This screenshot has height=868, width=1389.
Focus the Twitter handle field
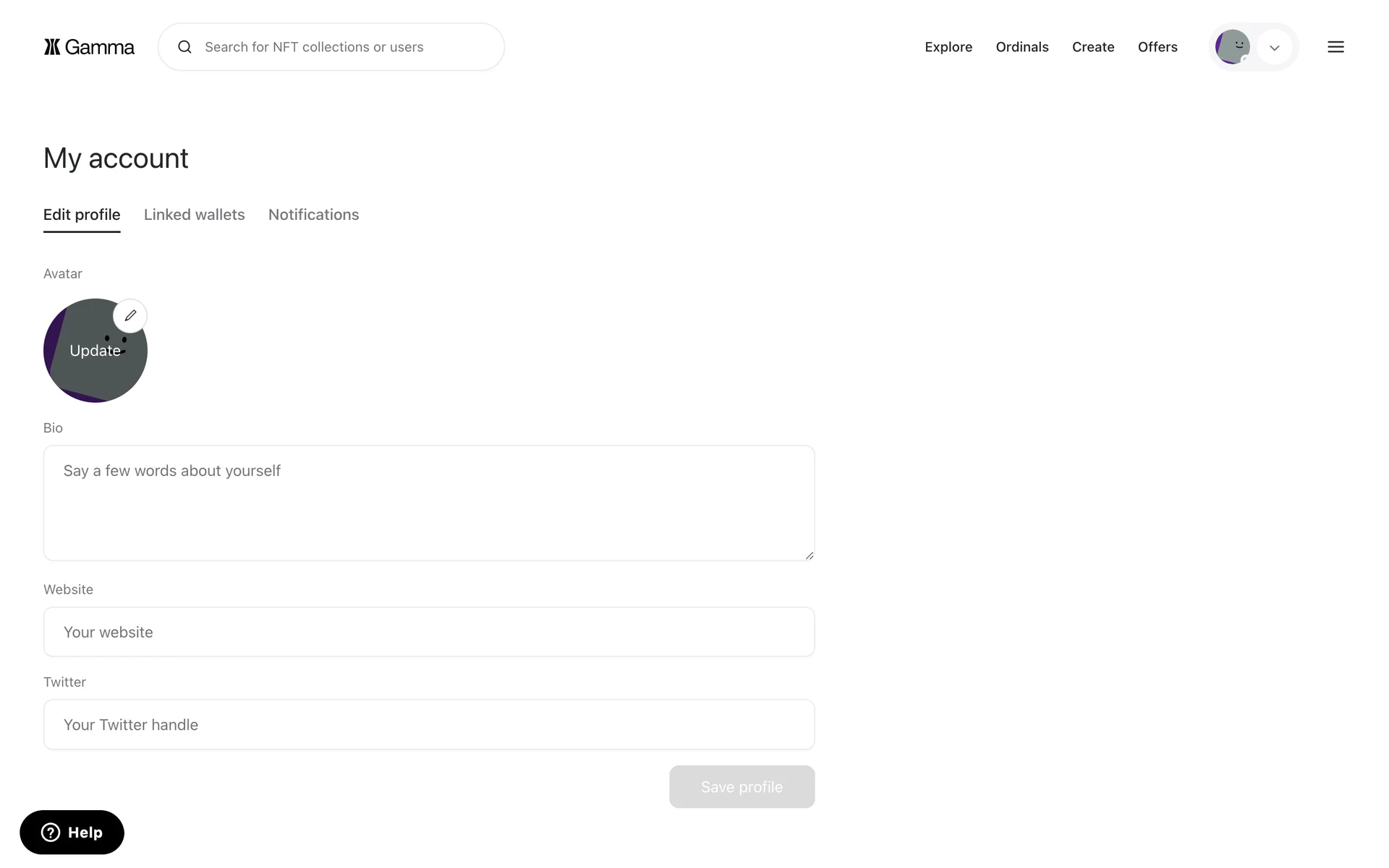pyautogui.click(x=428, y=725)
